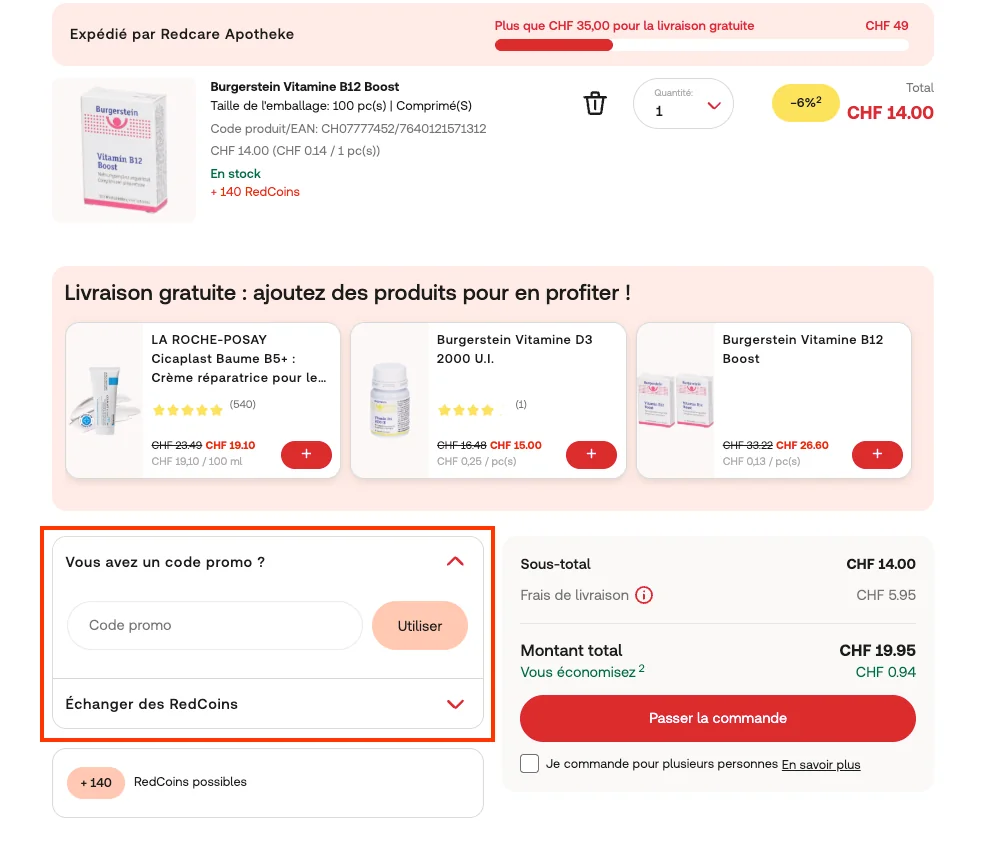Delete the Burgerstein Vitamine B12 Boost item
This screenshot has width=994, height=851.
coord(595,103)
